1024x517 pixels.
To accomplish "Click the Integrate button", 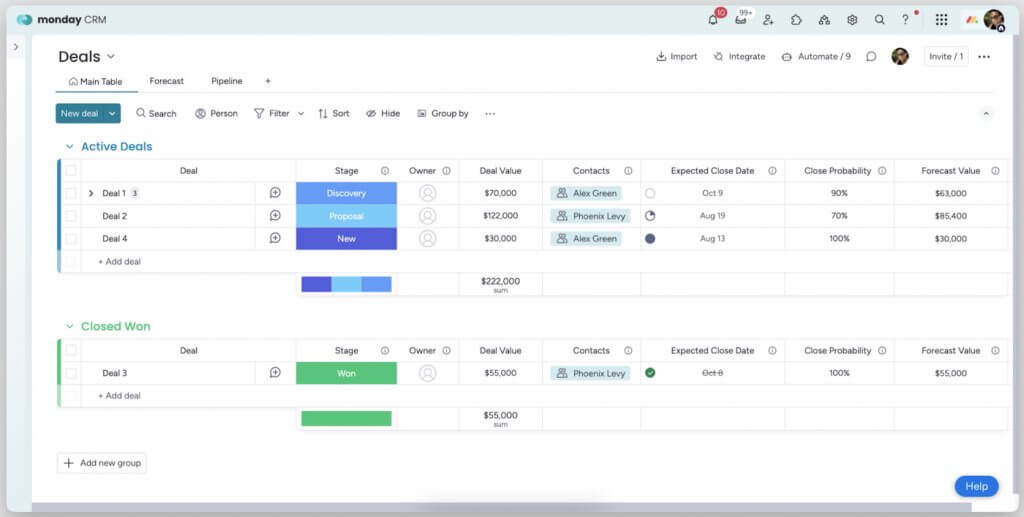I will coord(739,57).
